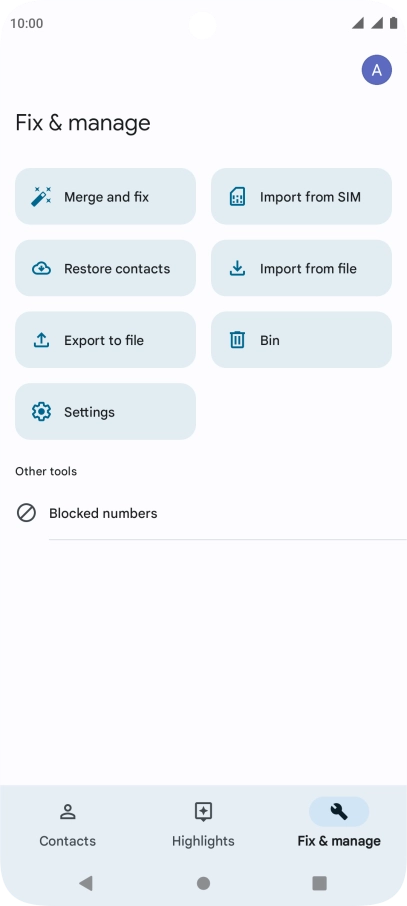This screenshot has height=906, width=407.
Task: Tap the gear Settings icon
Action: [x=41, y=411]
